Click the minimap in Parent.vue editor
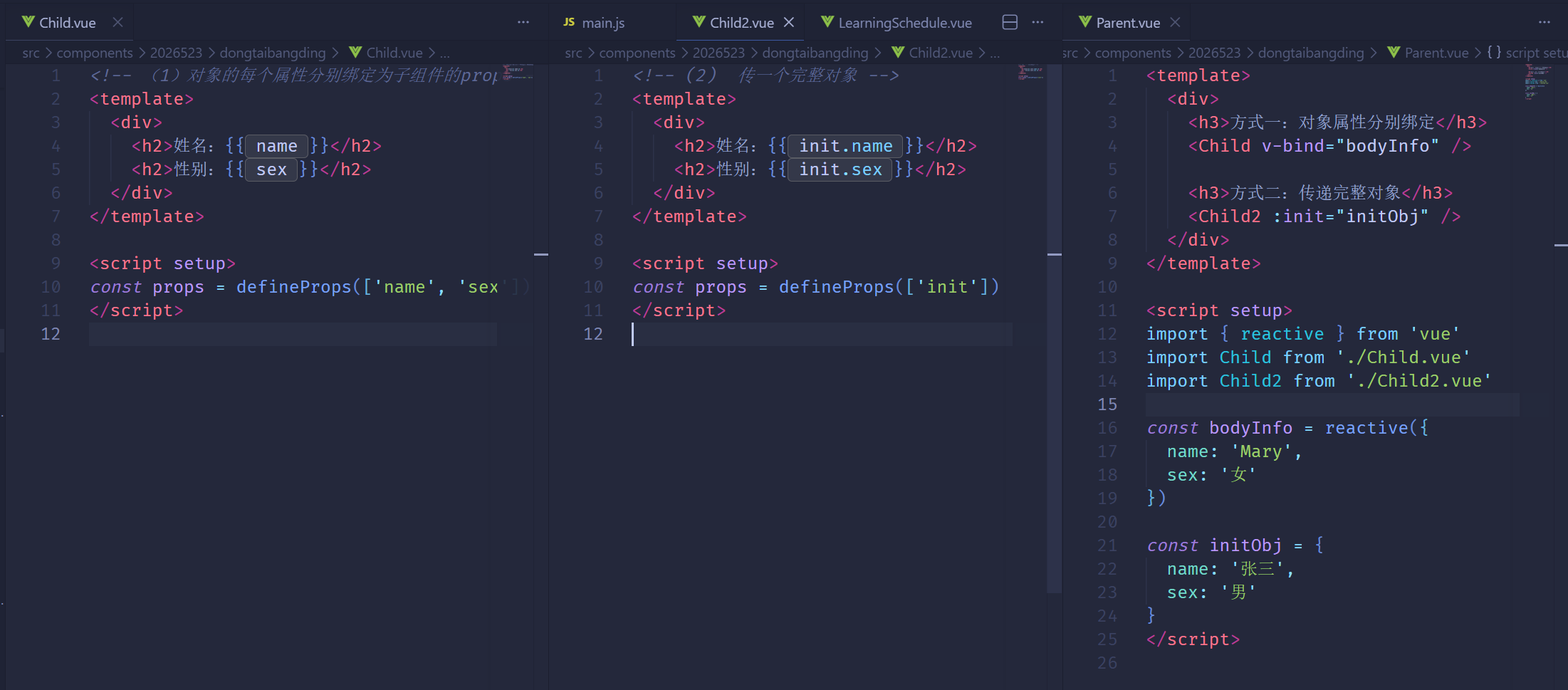Viewport: 1568px width, 690px height. [1538, 81]
